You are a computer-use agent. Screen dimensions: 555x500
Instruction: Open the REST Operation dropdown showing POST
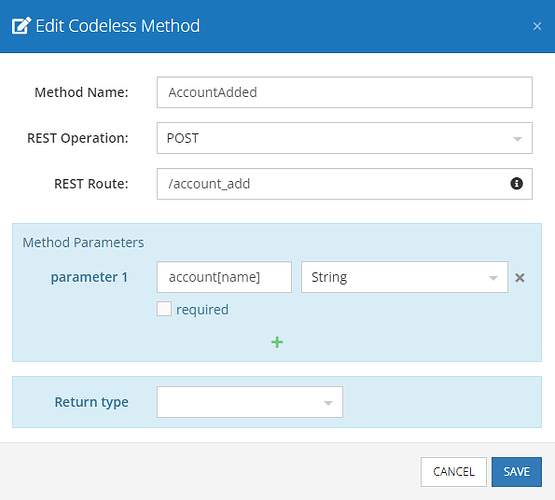(x=344, y=138)
